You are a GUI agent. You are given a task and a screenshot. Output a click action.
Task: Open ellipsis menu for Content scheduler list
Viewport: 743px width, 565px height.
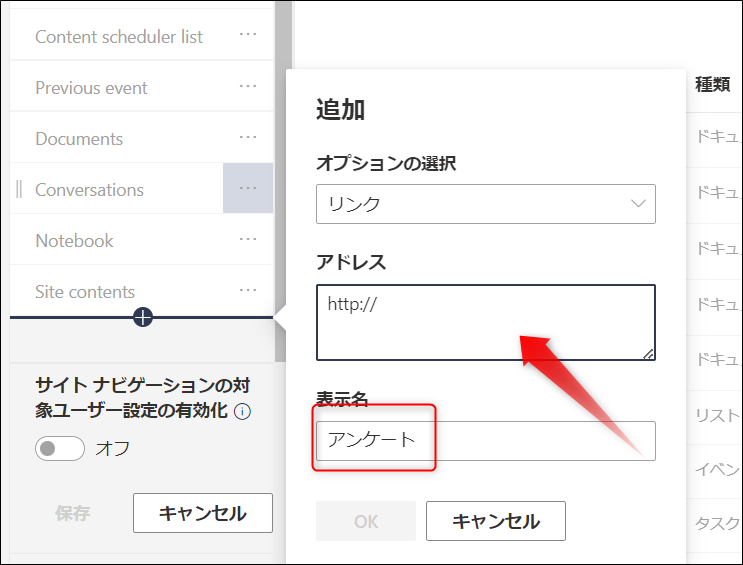(x=248, y=35)
